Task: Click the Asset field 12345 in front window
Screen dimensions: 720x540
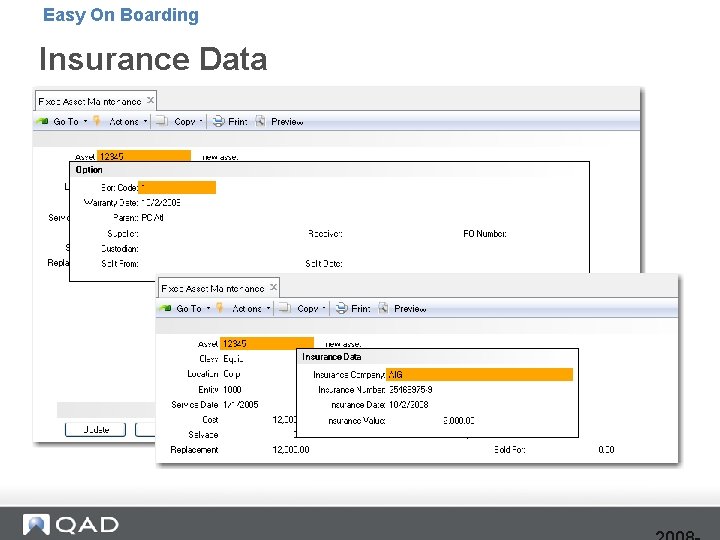Action: [x=267, y=343]
